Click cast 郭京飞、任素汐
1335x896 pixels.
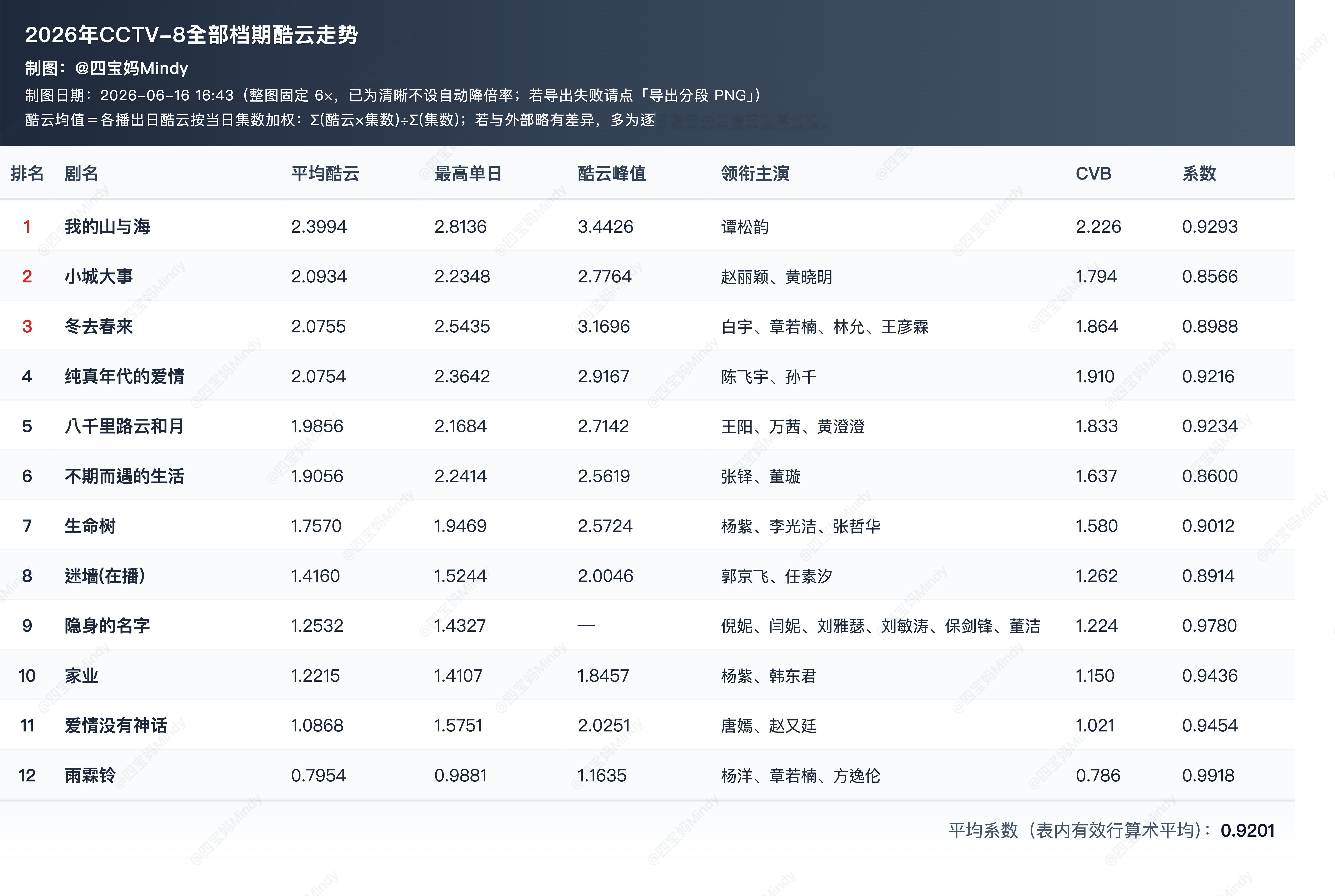coord(777,576)
